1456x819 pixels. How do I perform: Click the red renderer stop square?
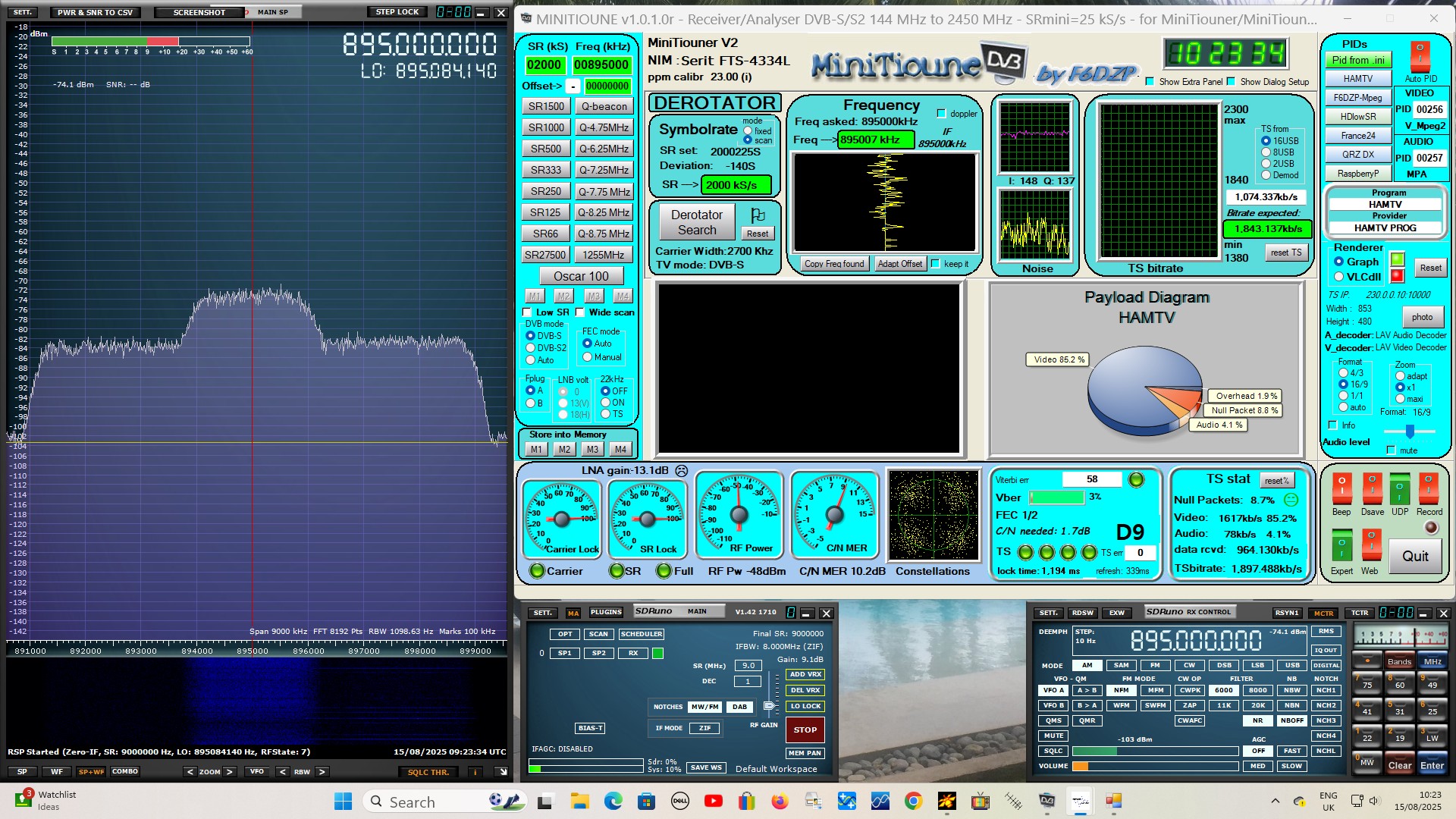click(1397, 275)
